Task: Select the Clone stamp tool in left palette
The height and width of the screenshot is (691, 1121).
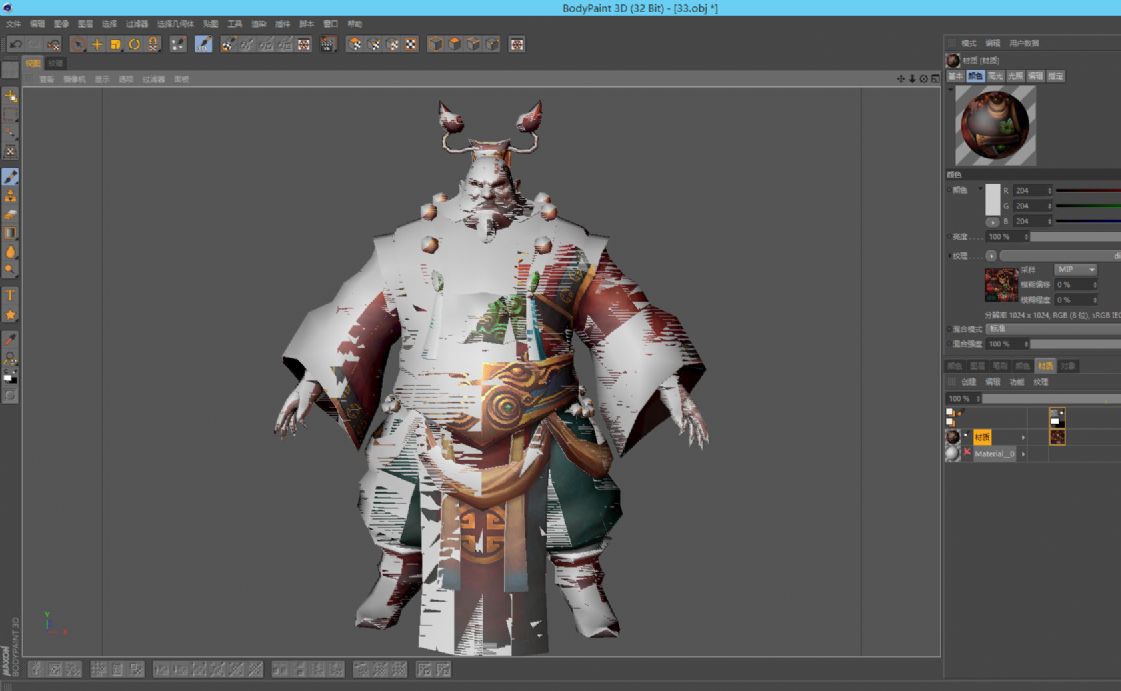Action: click(x=10, y=195)
